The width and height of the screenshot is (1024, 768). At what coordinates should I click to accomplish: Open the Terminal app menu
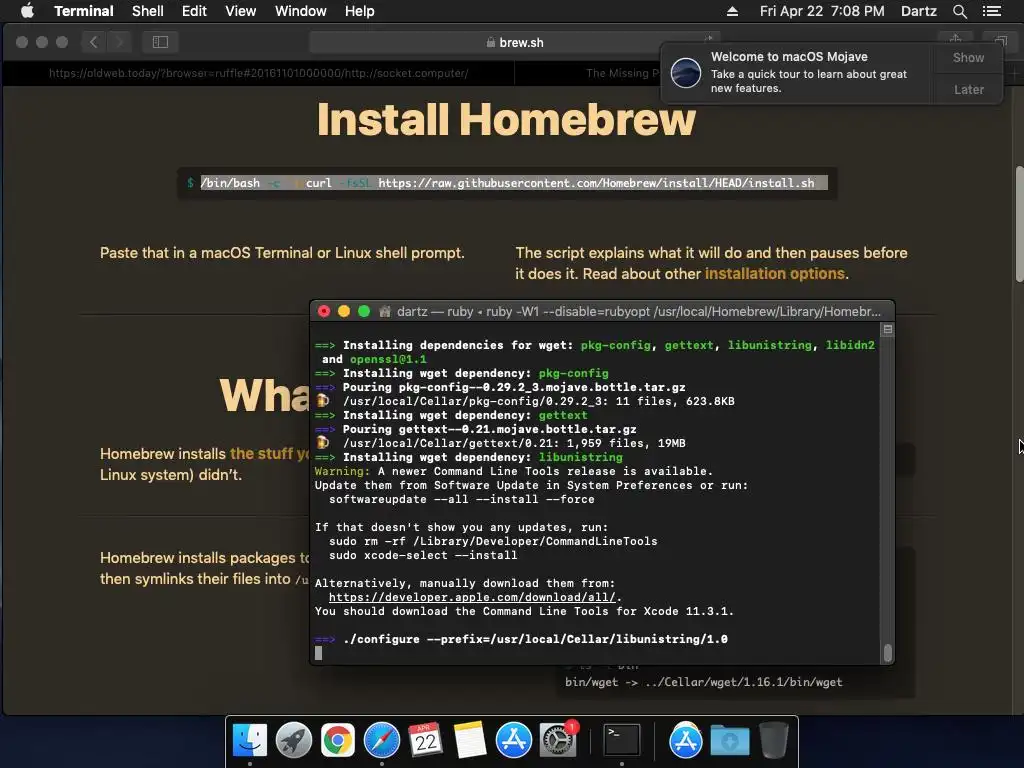[x=84, y=11]
